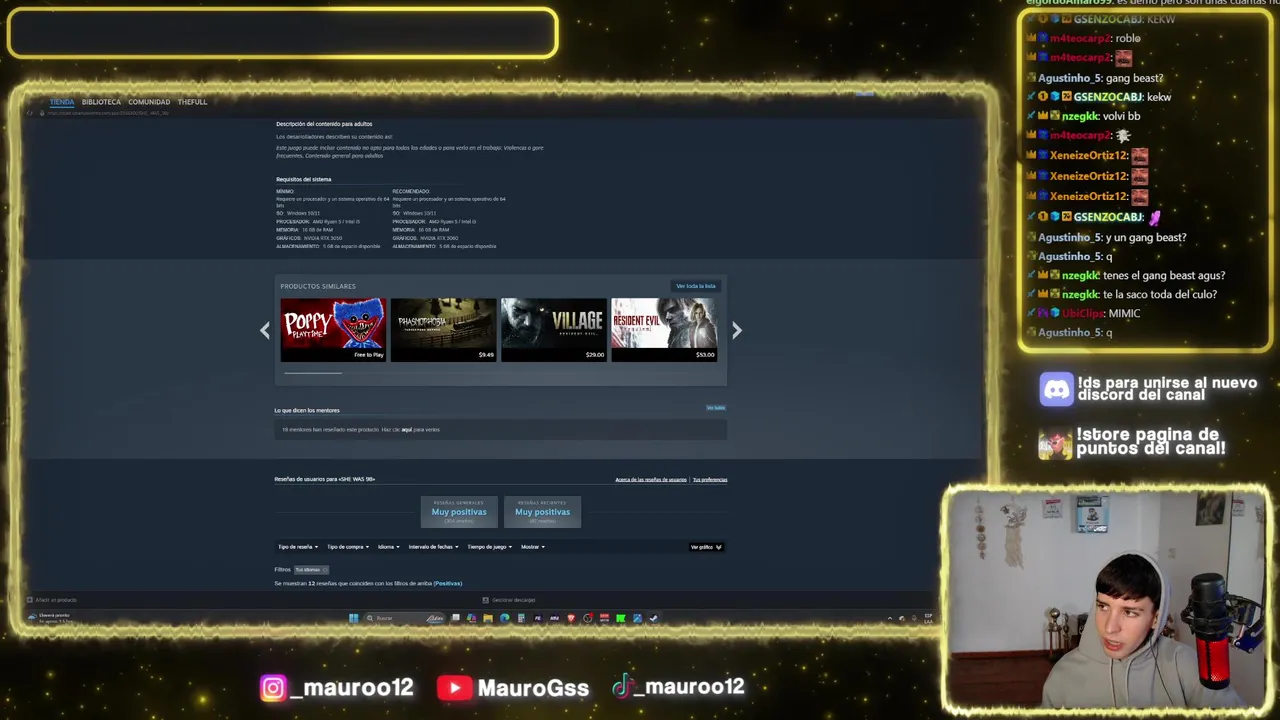Click 'Descripción del contenido para adultos' heading
The width and height of the screenshot is (1280, 720).
(x=324, y=124)
